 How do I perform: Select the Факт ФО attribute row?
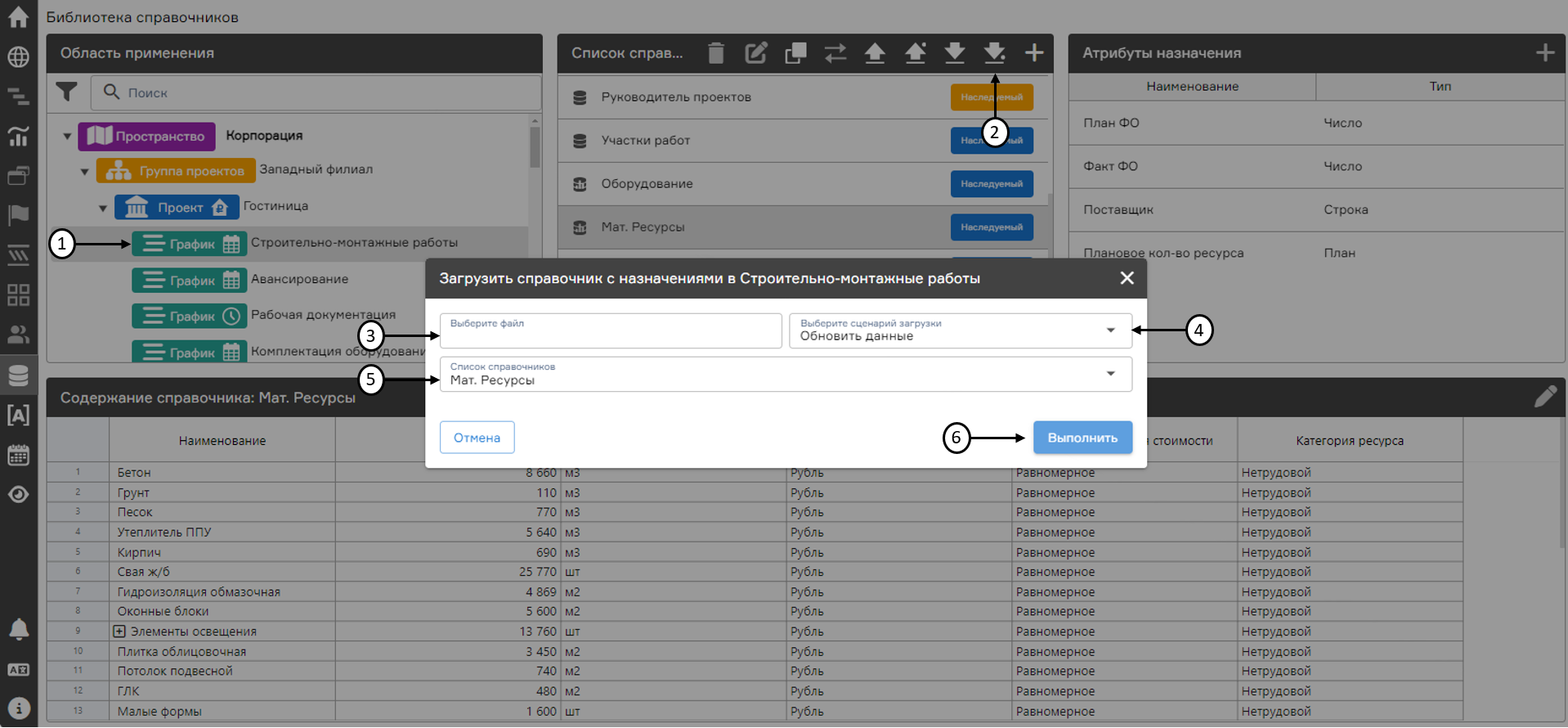(1316, 166)
